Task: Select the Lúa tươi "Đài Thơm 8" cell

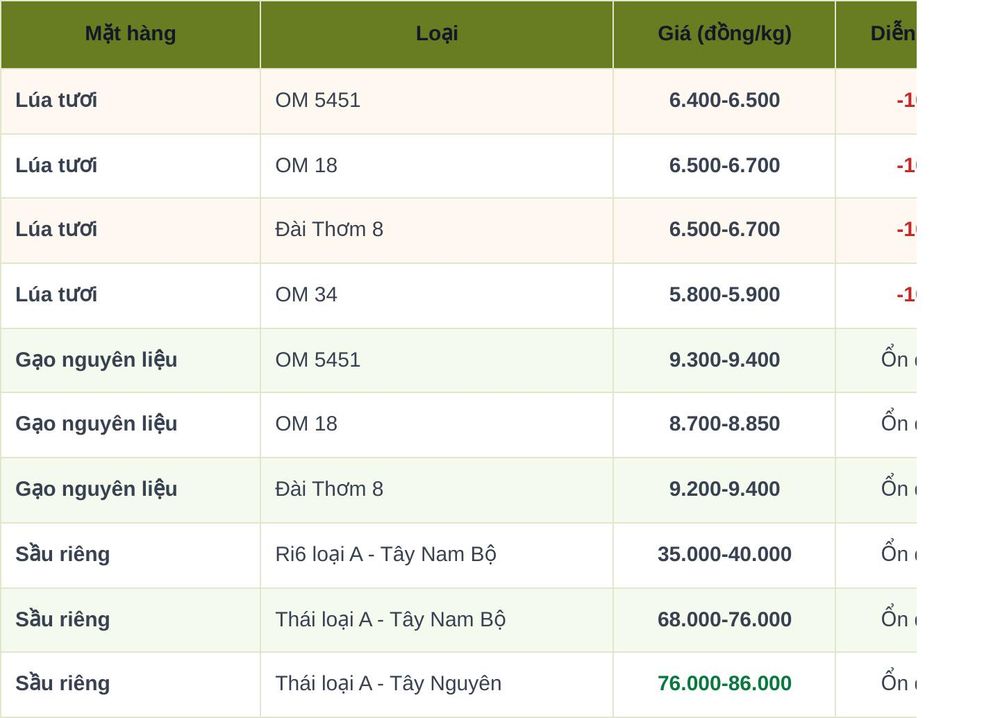Action: (x=437, y=230)
